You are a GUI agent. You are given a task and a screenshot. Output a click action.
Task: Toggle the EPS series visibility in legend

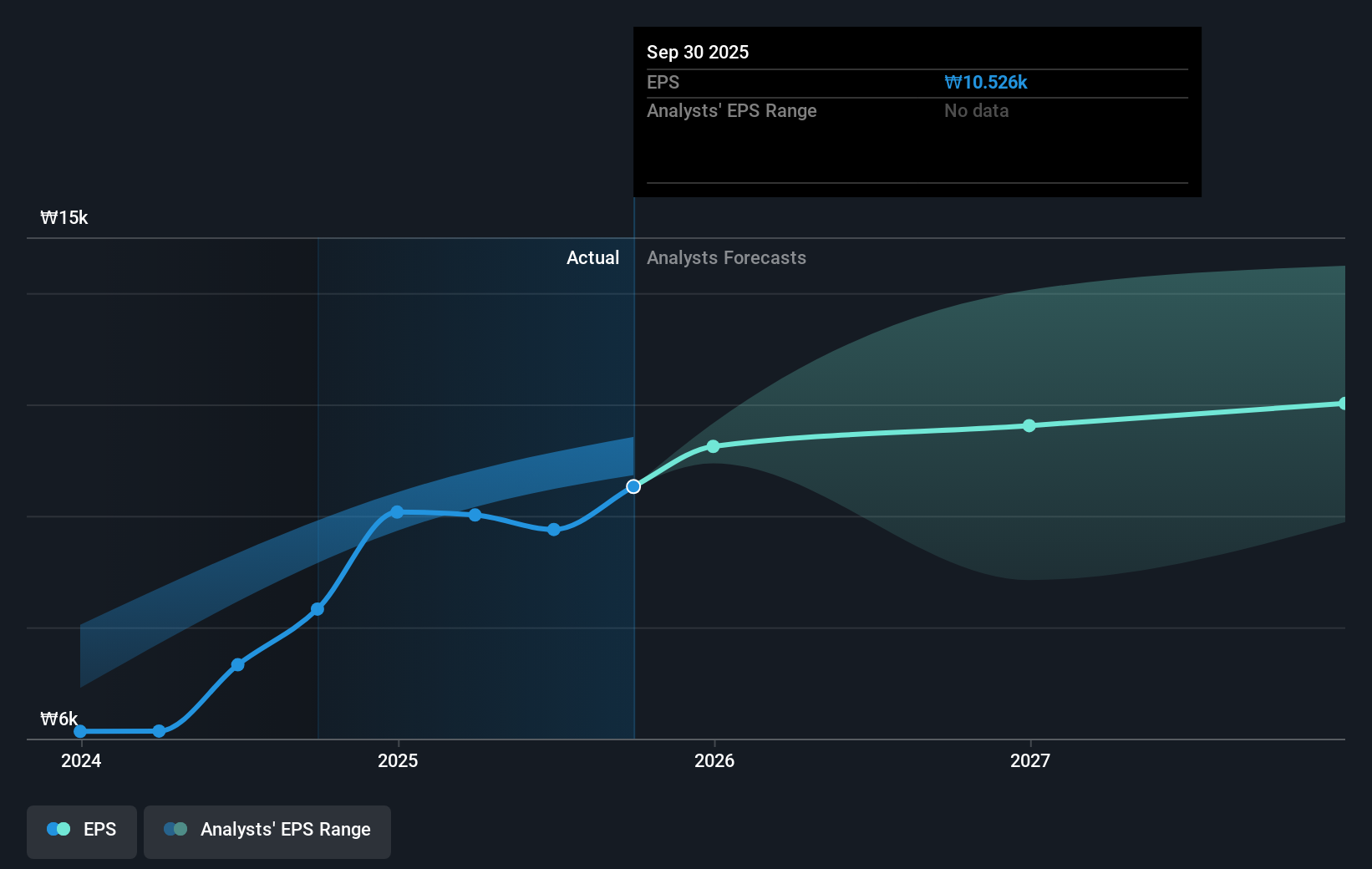point(81,830)
